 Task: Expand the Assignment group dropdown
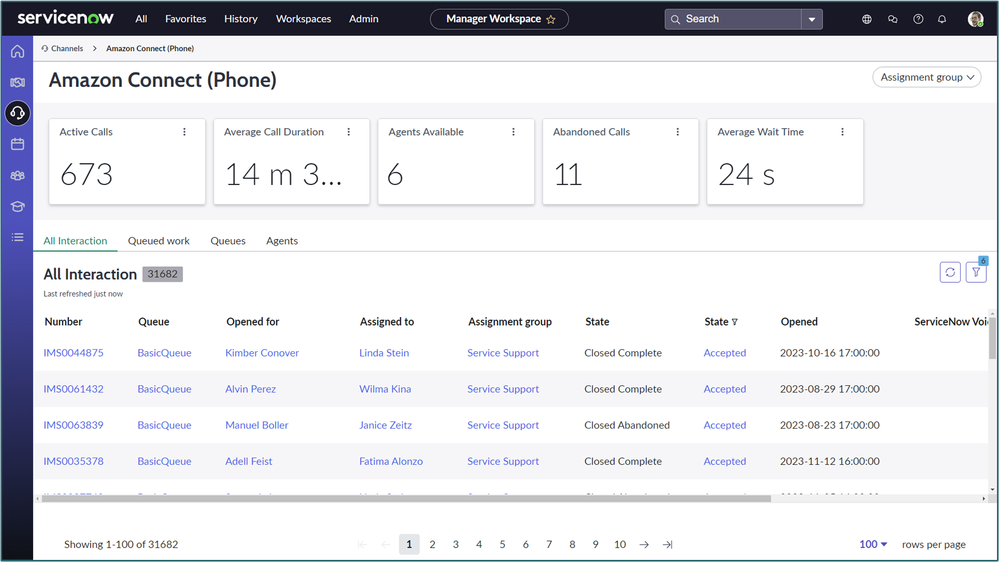click(926, 77)
